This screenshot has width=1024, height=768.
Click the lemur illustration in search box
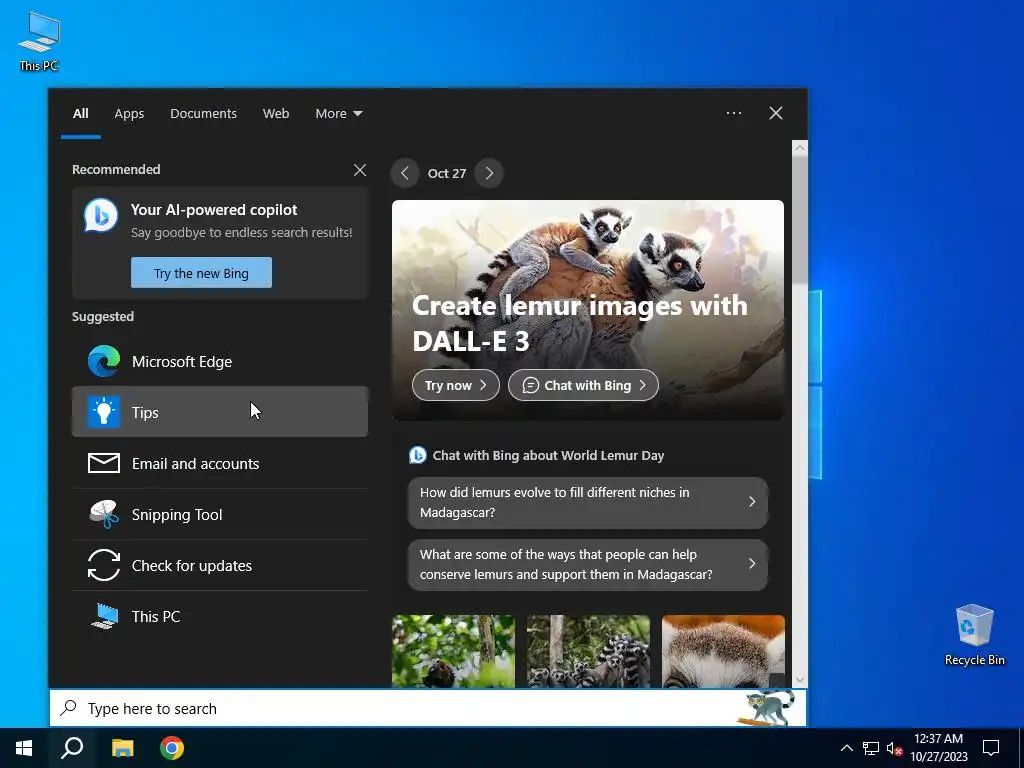click(x=768, y=708)
